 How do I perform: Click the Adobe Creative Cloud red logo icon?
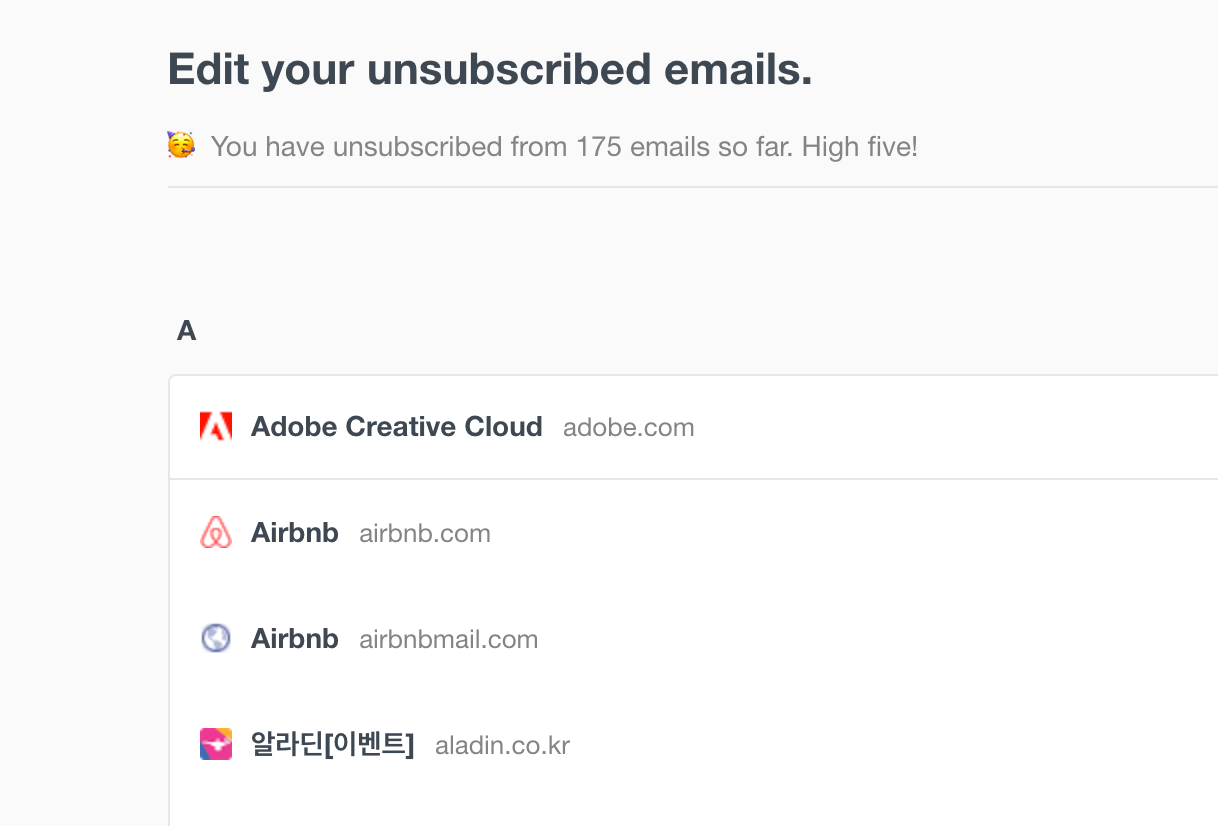pos(216,427)
